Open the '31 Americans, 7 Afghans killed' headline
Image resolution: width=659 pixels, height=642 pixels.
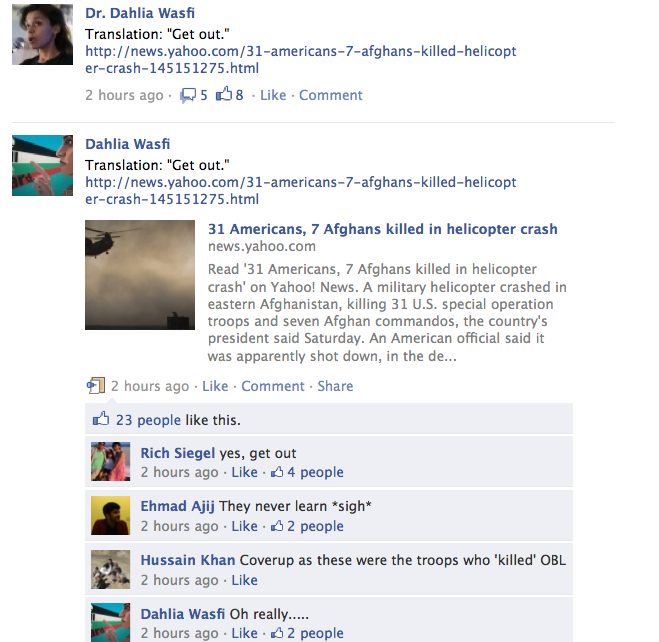[x=382, y=229]
